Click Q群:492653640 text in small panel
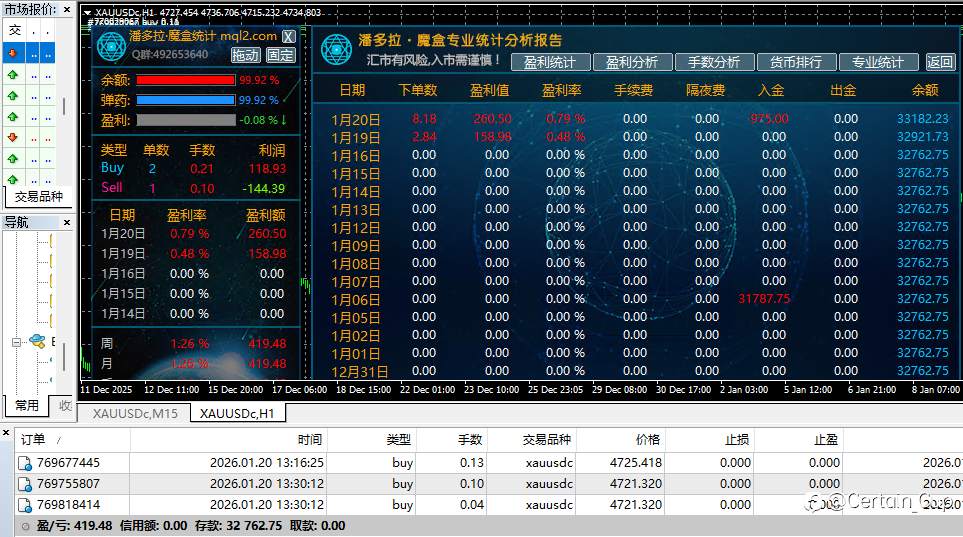This screenshot has height=537, width=963. point(170,55)
